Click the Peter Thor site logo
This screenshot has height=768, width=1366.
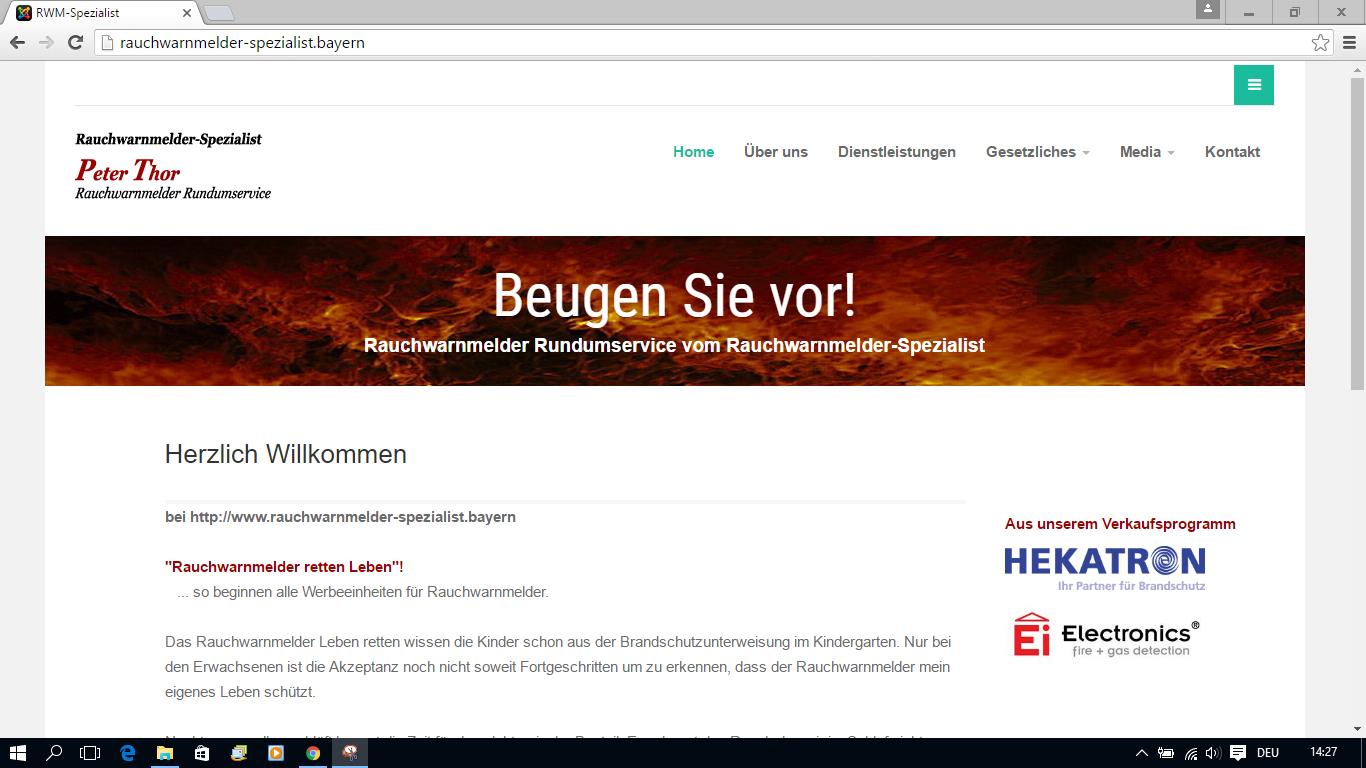[173, 166]
